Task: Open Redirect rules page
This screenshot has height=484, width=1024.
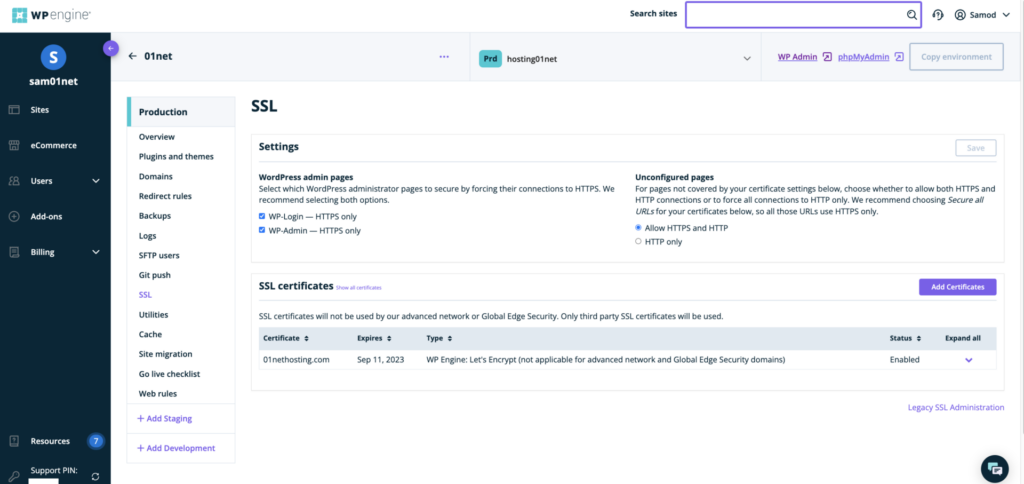Action: (165, 196)
